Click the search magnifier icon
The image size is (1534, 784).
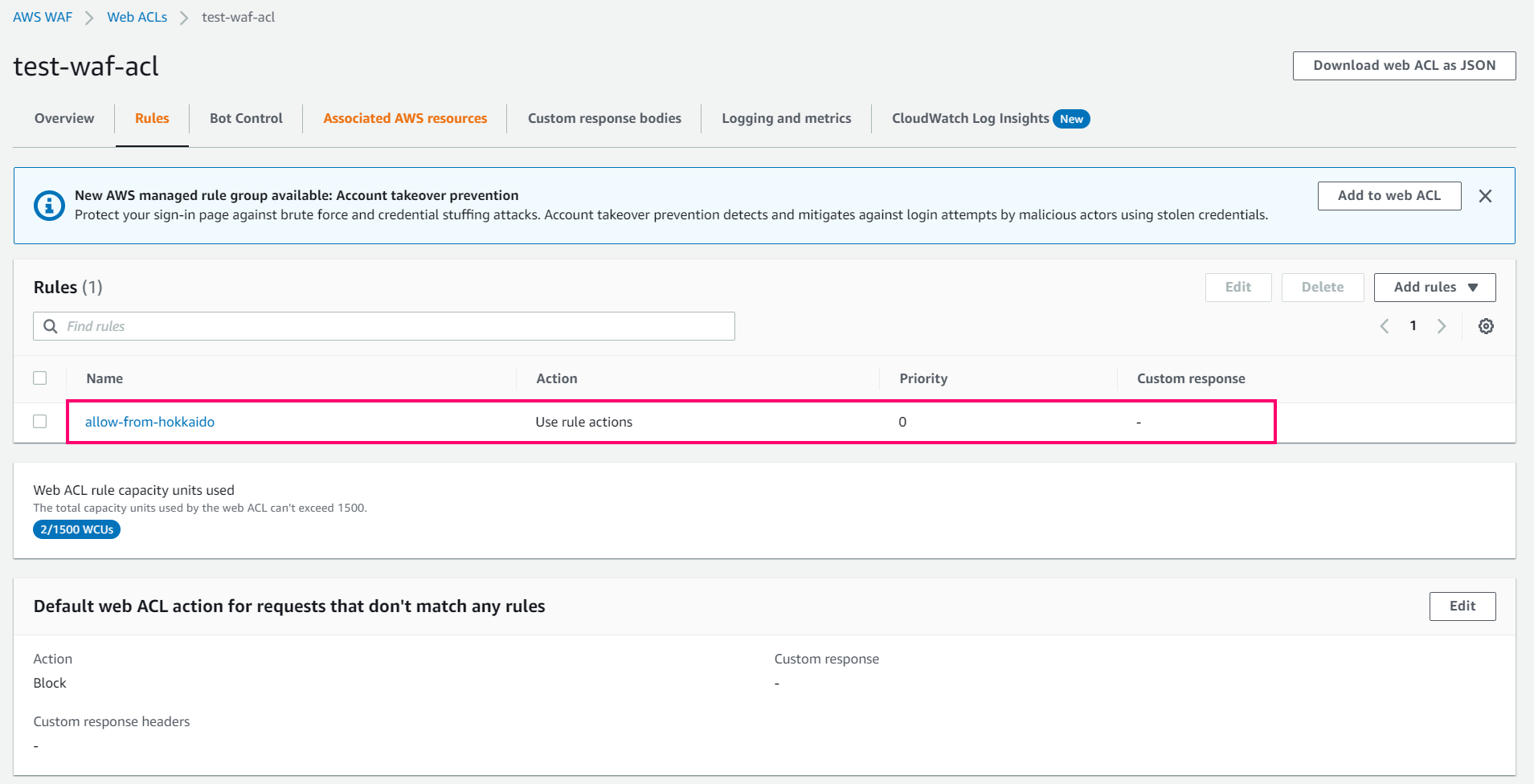(x=51, y=326)
